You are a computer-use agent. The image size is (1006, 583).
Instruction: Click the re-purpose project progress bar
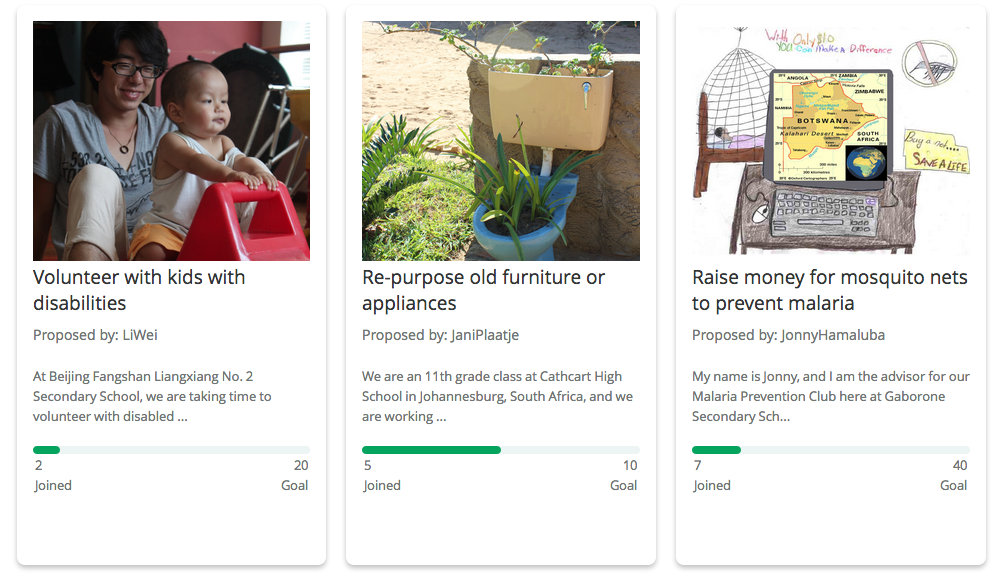pos(500,450)
